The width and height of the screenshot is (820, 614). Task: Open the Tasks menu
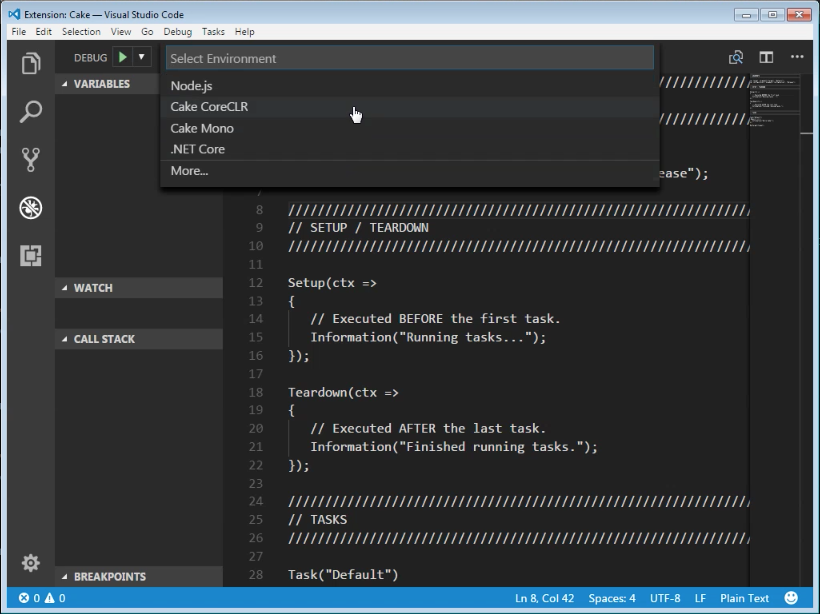(x=213, y=32)
